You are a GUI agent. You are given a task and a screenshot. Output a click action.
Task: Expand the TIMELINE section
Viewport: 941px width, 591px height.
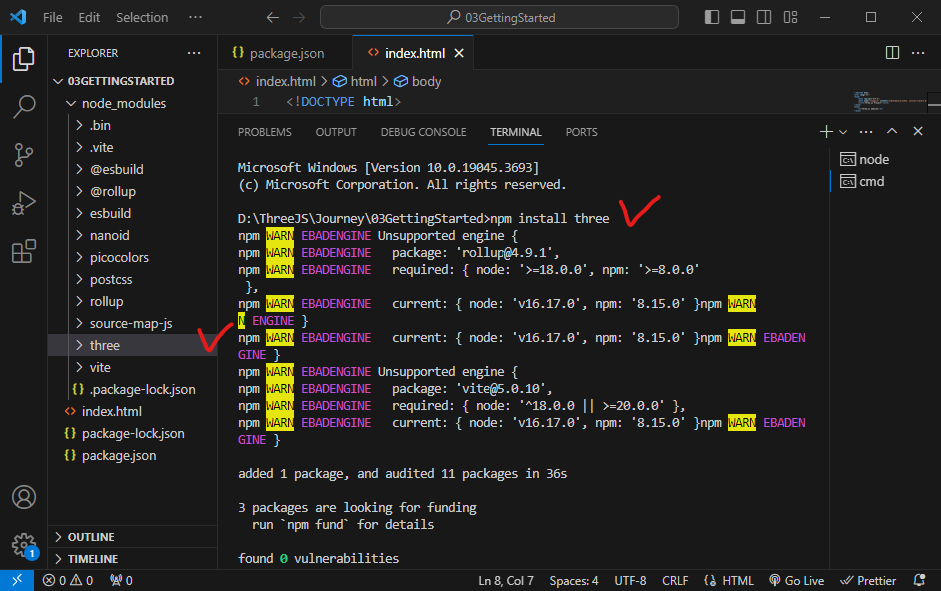point(133,559)
